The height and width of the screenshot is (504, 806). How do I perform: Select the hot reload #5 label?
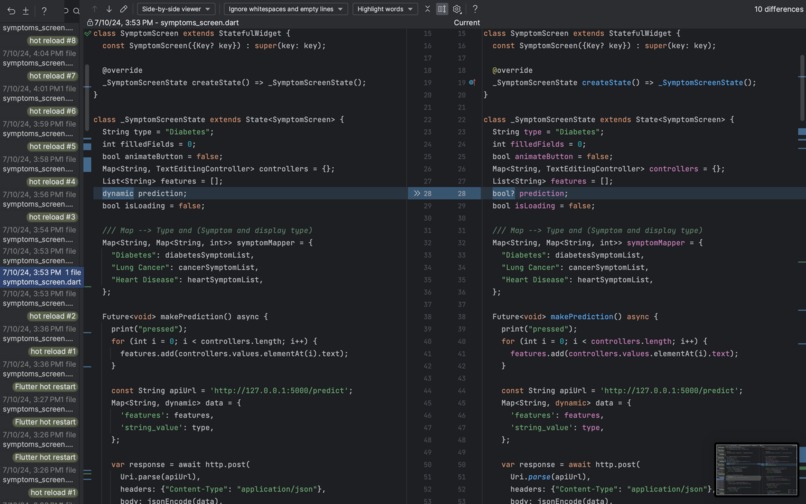coord(52,147)
